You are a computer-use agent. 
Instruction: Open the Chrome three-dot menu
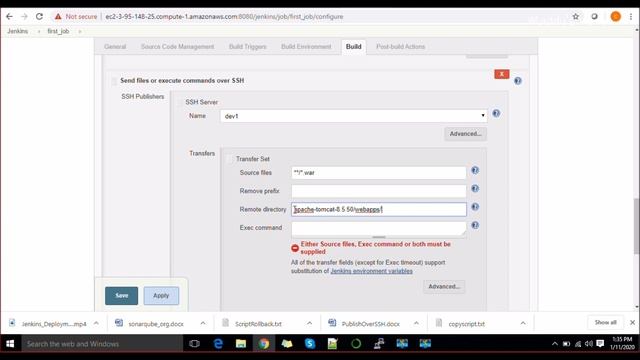631,17
